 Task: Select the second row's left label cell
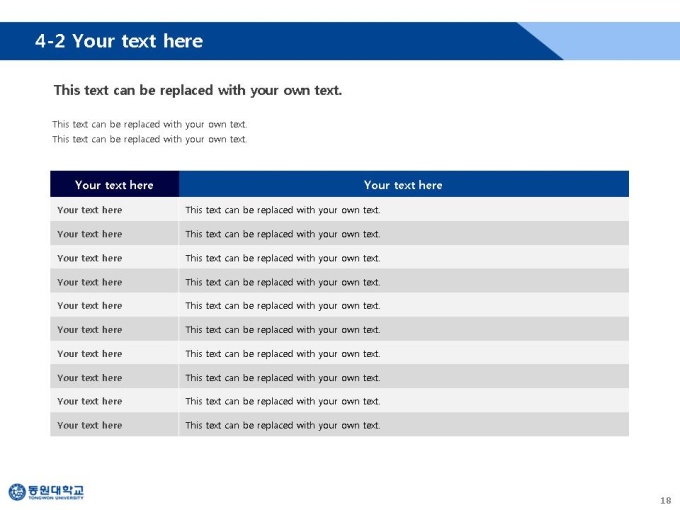click(x=114, y=233)
